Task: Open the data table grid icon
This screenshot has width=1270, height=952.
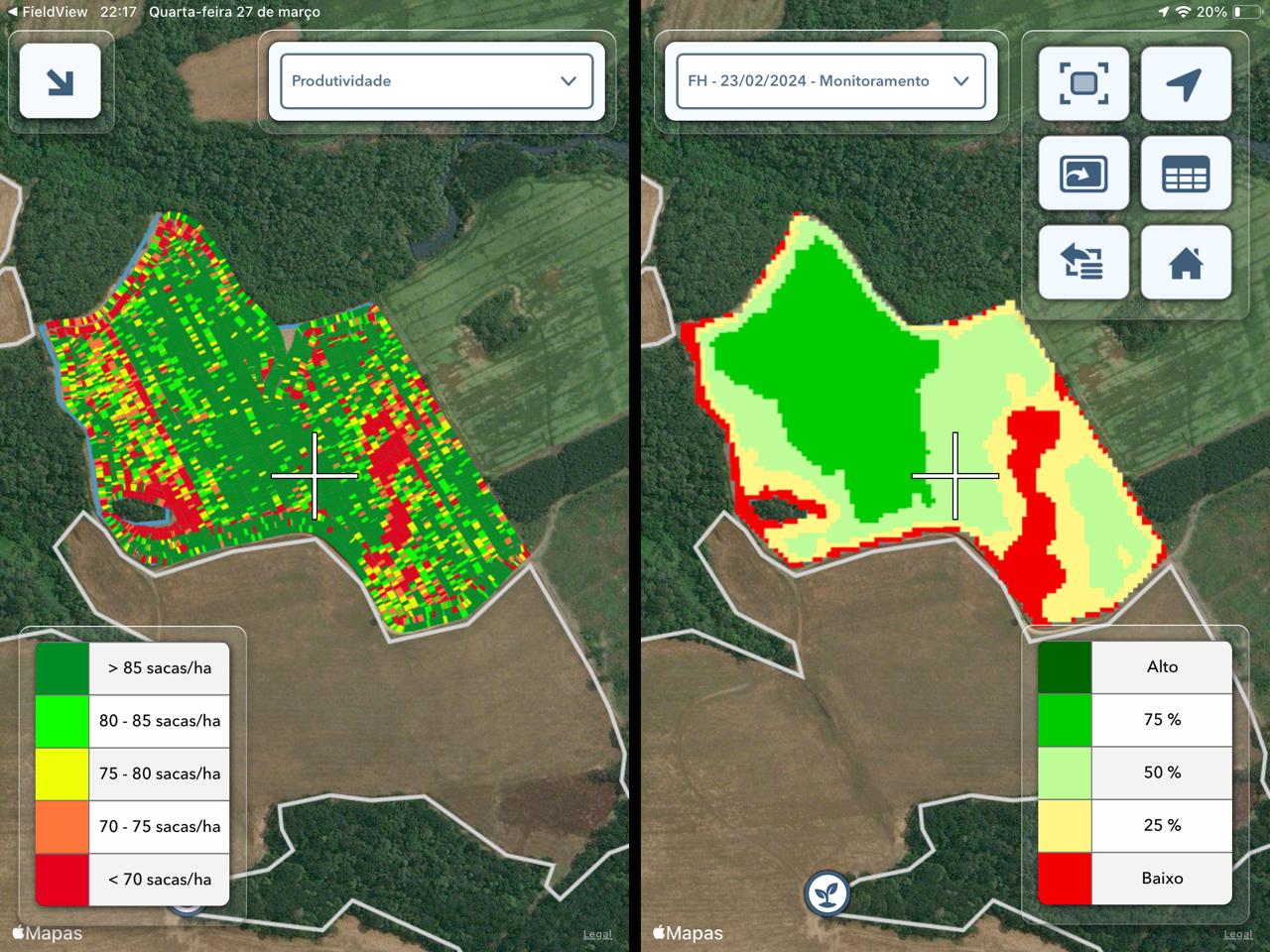Action: [x=1187, y=173]
